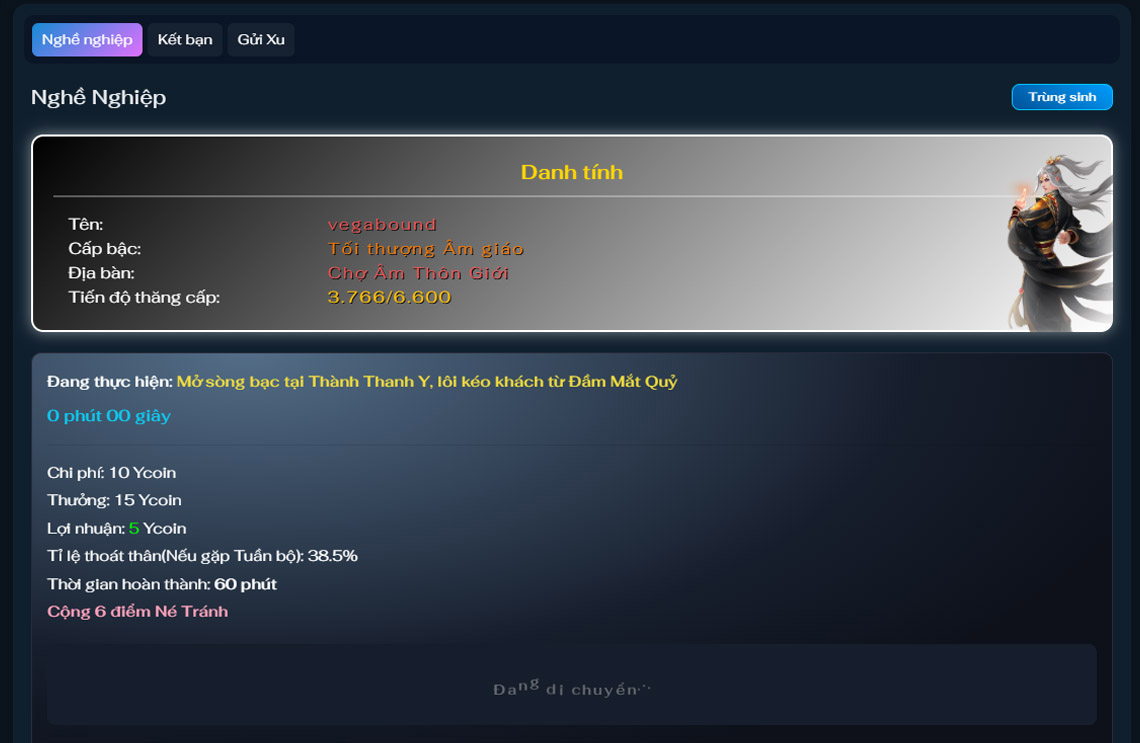This screenshot has width=1140, height=743.
Task: Click the green profit value 5 Ycoin
Action: [158, 529]
